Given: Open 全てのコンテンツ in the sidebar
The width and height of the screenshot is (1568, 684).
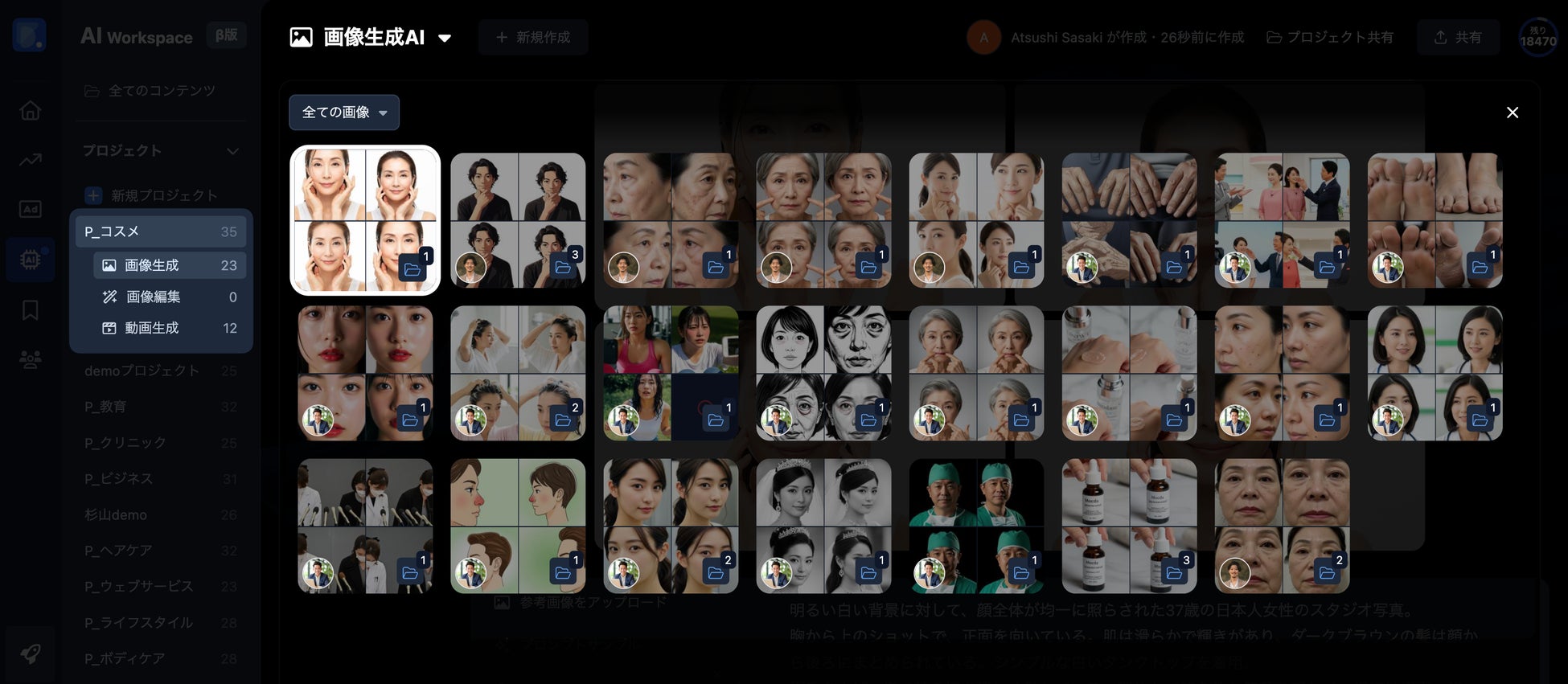Looking at the screenshot, I should [x=150, y=91].
